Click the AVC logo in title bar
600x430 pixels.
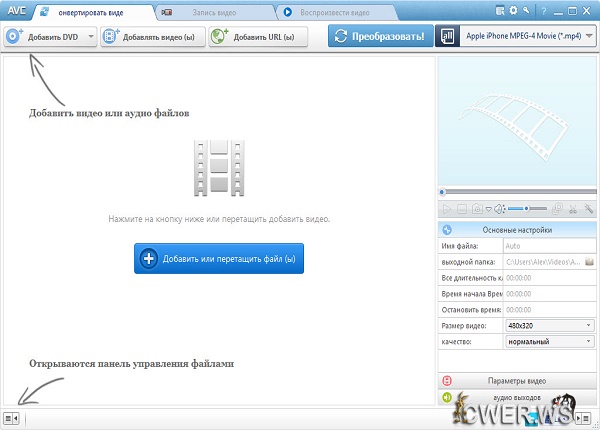coord(17,11)
